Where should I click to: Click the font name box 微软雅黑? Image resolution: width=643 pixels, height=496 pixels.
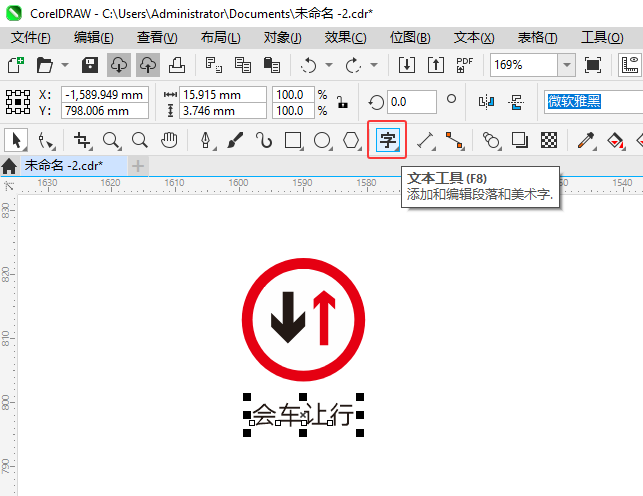(593, 102)
